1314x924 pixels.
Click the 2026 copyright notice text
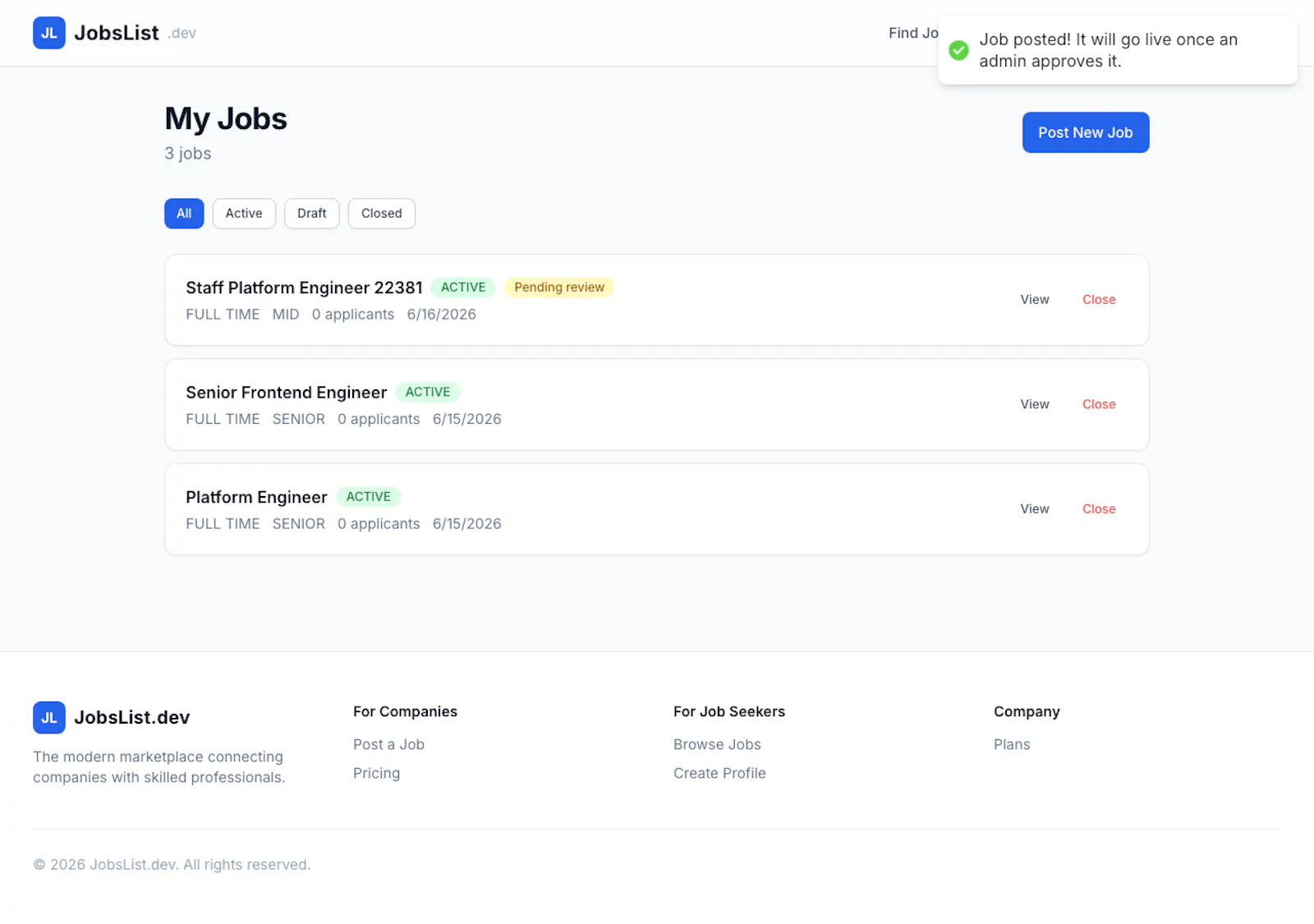[172, 865]
